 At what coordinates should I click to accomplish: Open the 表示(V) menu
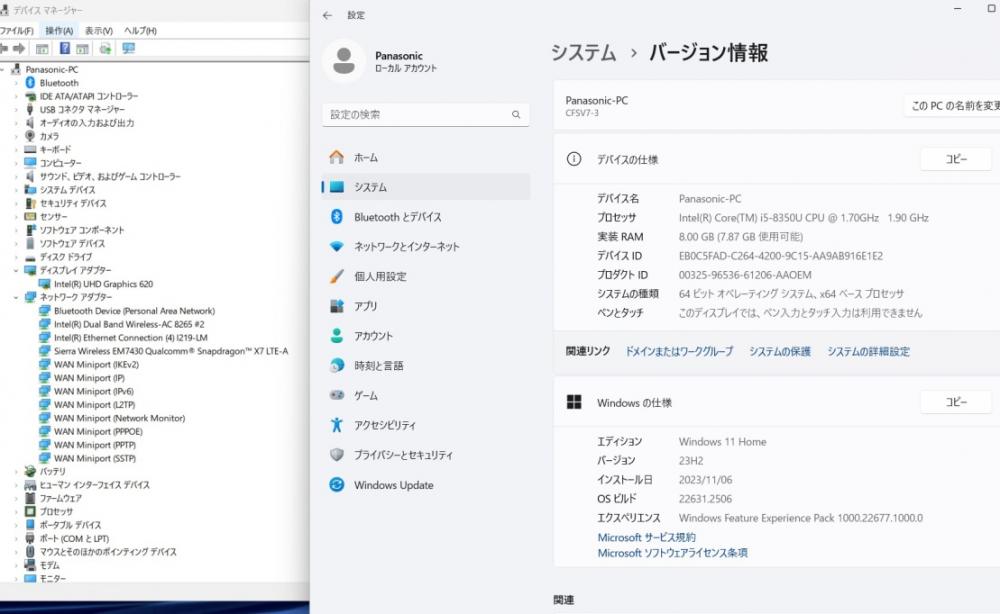click(99, 31)
